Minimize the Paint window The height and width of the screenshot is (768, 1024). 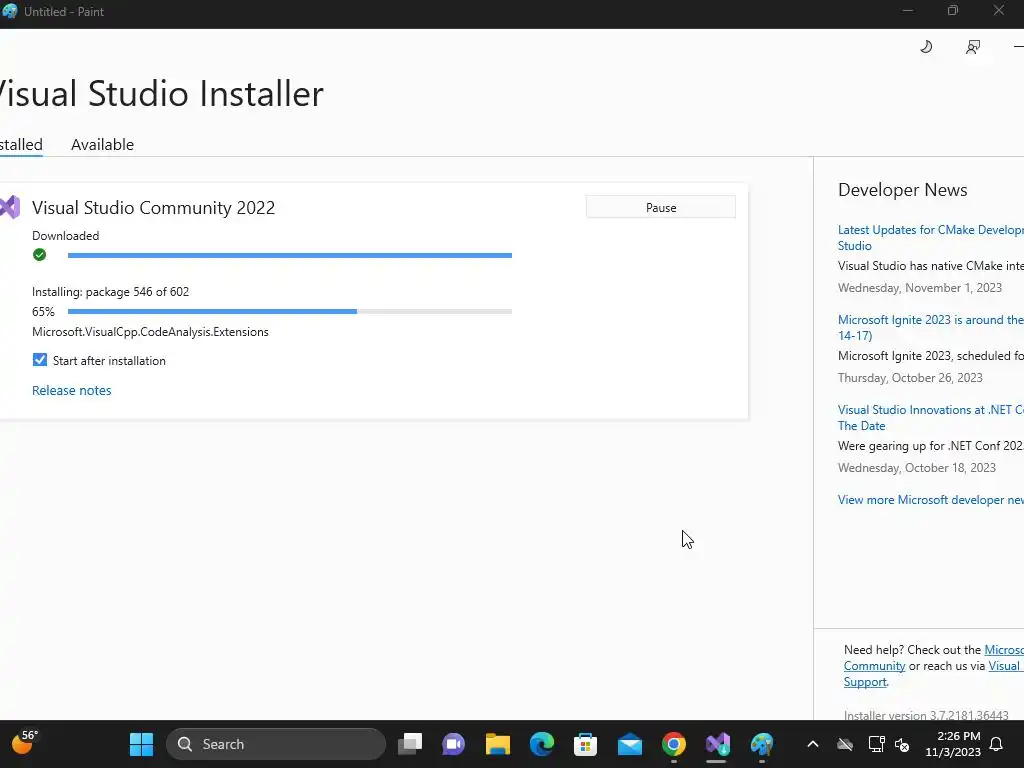(907, 11)
